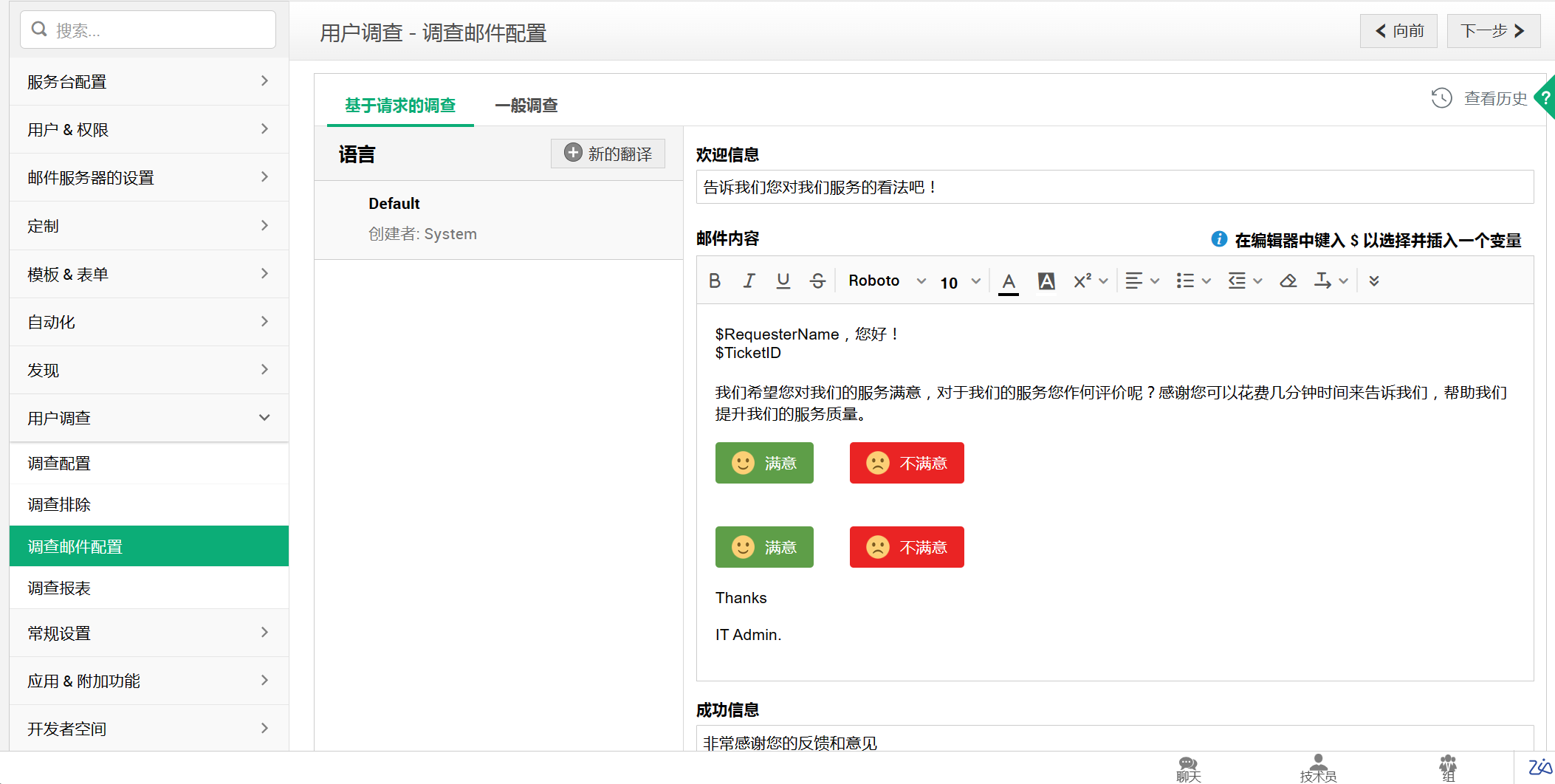Open the font size 10 dropdown
1555x784 pixels.
[x=960, y=282]
